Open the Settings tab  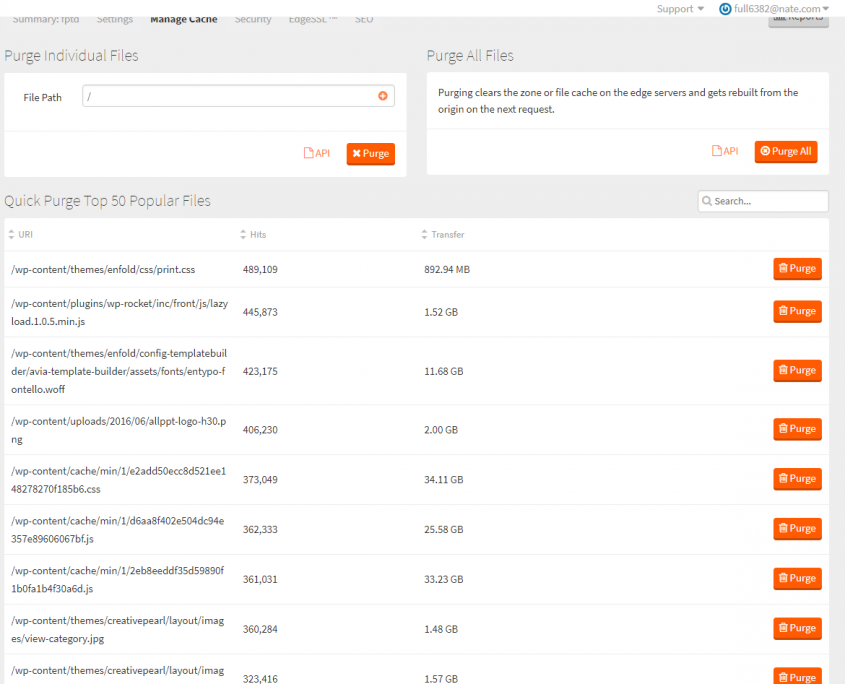pos(115,19)
